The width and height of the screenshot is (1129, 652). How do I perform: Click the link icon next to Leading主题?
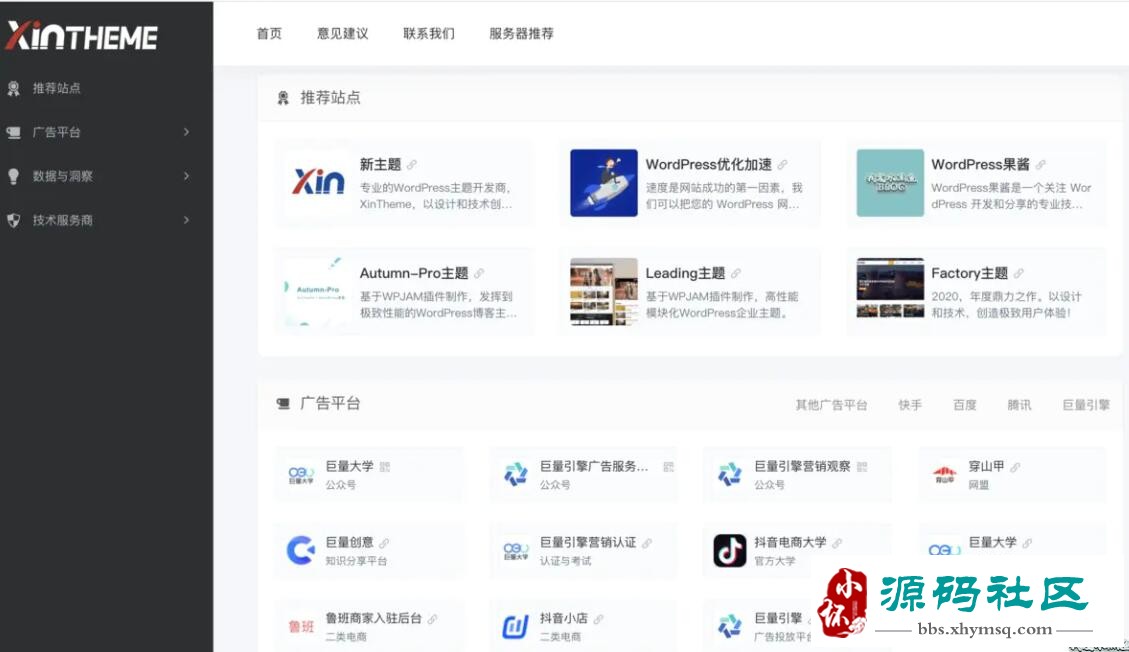point(736,273)
